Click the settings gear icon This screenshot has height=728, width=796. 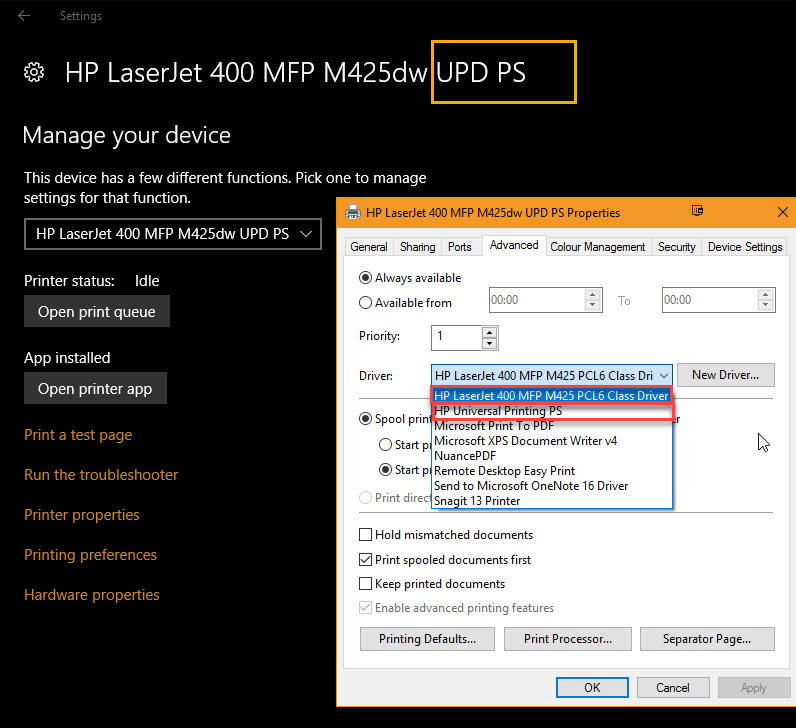click(x=34, y=72)
